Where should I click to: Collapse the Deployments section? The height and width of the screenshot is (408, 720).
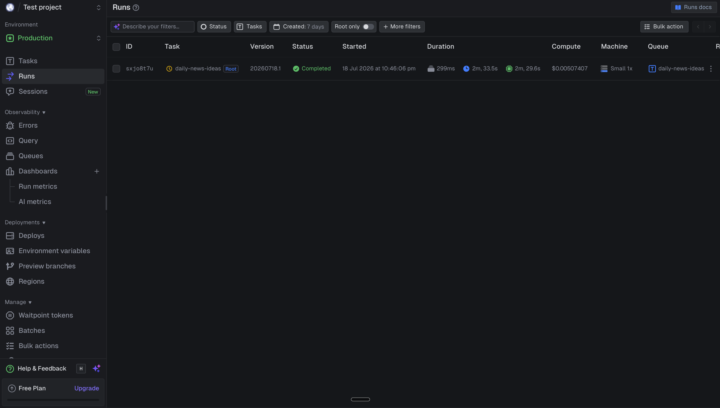[25, 222]
